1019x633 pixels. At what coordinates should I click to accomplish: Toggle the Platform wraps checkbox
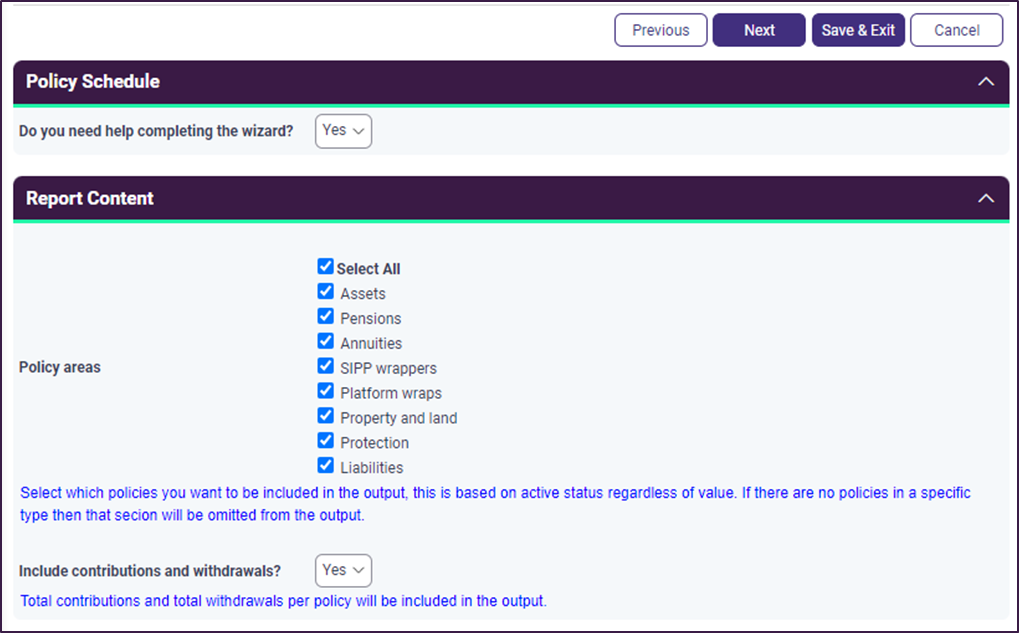325,391
